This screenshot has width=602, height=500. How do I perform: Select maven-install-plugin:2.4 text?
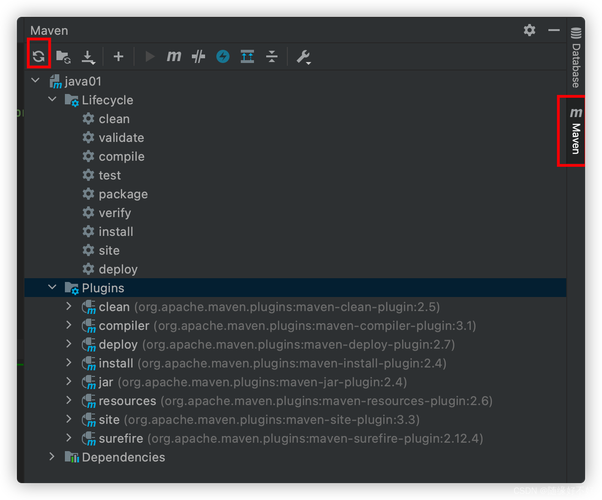pyautogui.click(x=372, y=363)
